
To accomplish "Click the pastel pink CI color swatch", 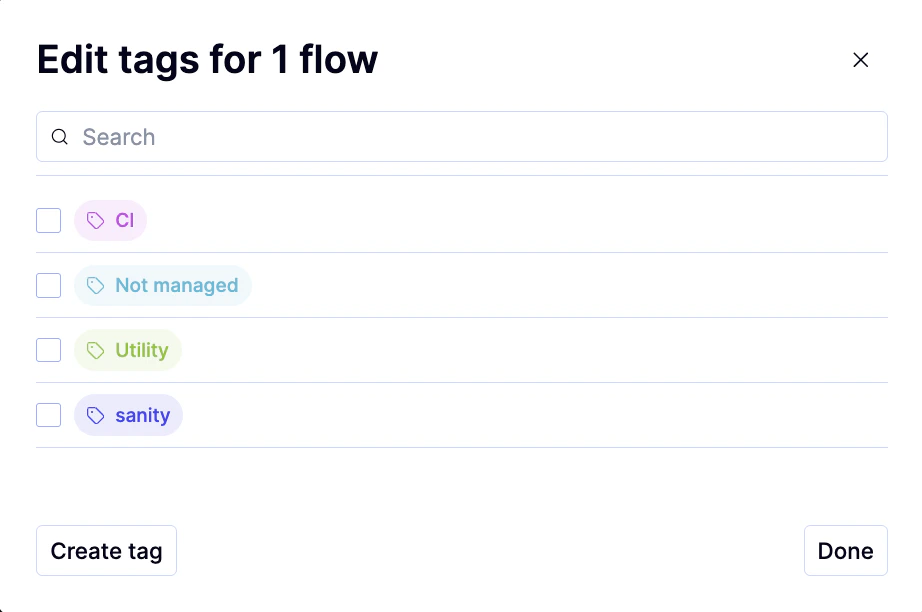I will [x=110, y=220].
